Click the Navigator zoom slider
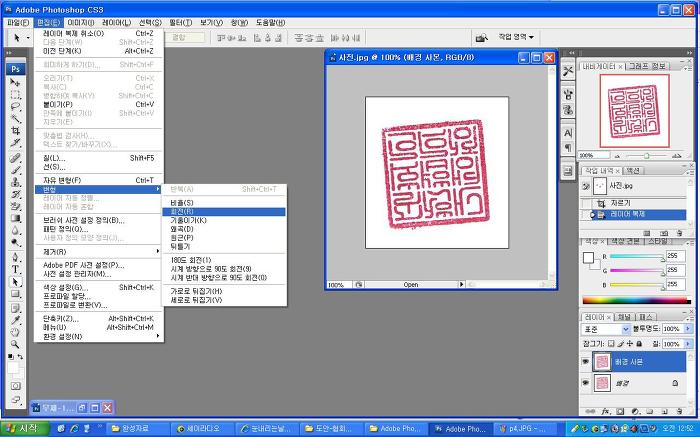 [x=647, y=156]
